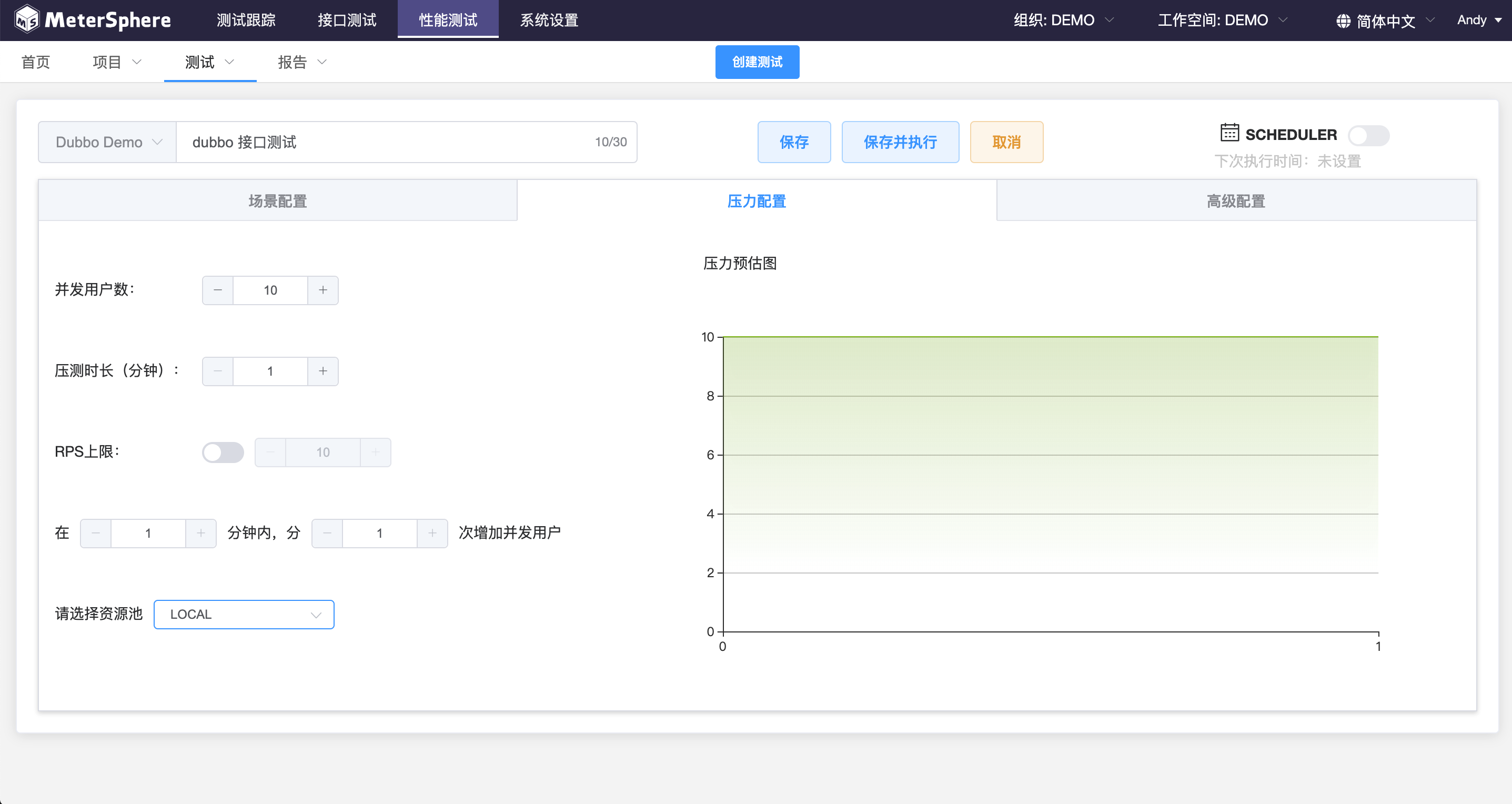Expand the Dubbo Demo project selector
This screenshot has width=1512, height=804.
coord(107,142)
